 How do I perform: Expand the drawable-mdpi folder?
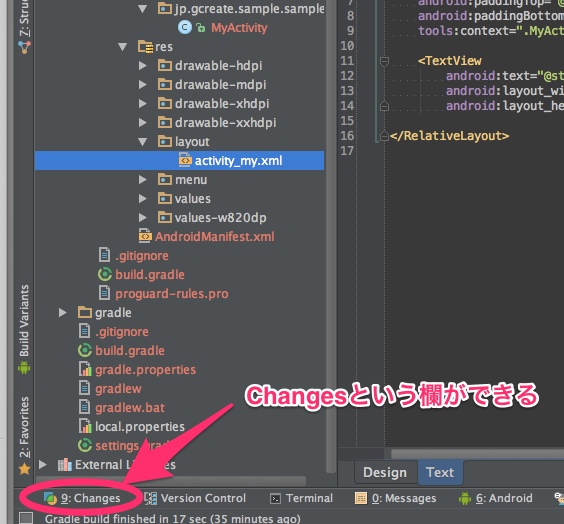click(143, 85)
